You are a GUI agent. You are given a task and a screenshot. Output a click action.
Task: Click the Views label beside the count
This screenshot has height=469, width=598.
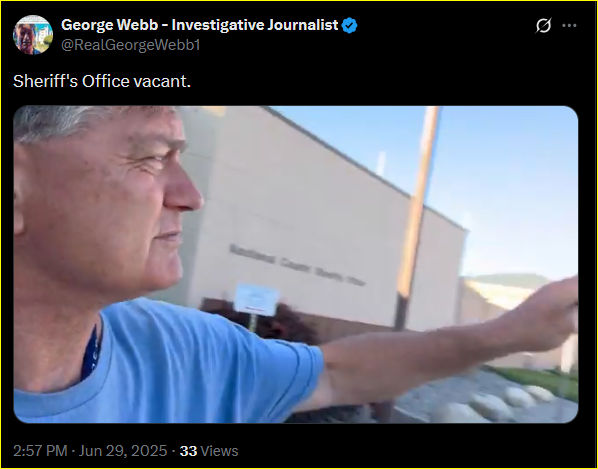coord(219,451)
